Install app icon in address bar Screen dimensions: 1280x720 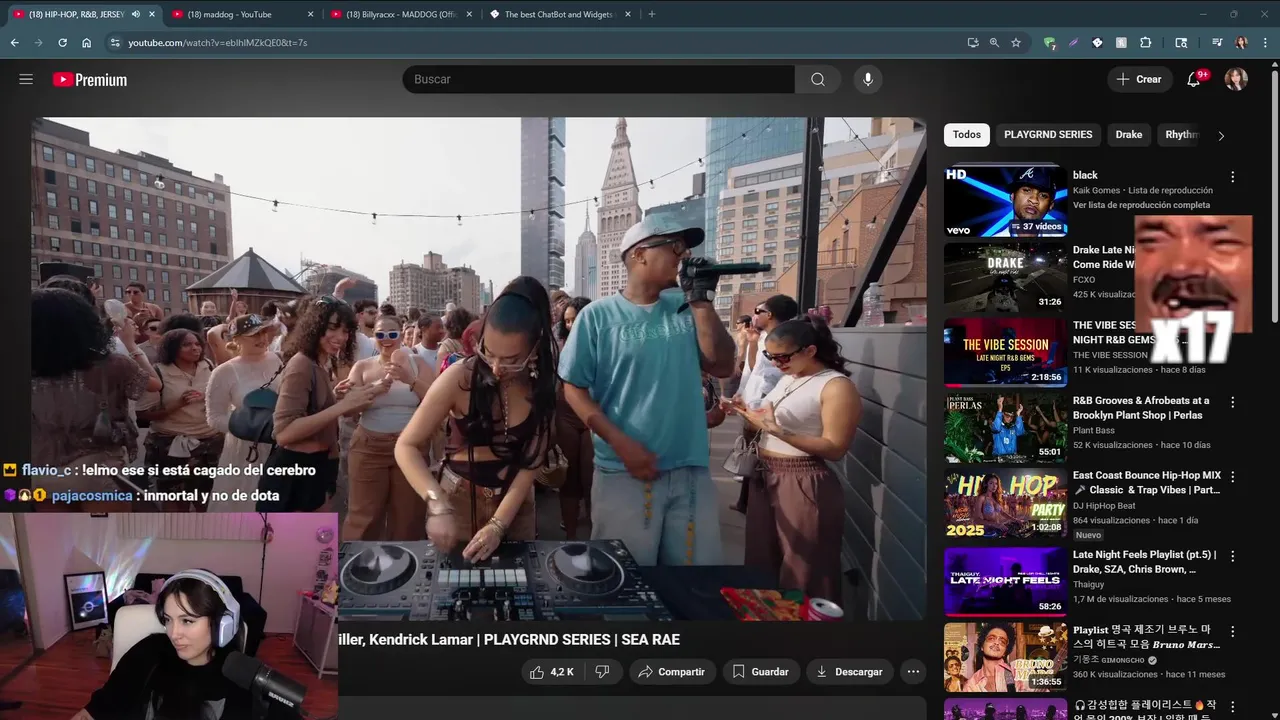[973, 43]
